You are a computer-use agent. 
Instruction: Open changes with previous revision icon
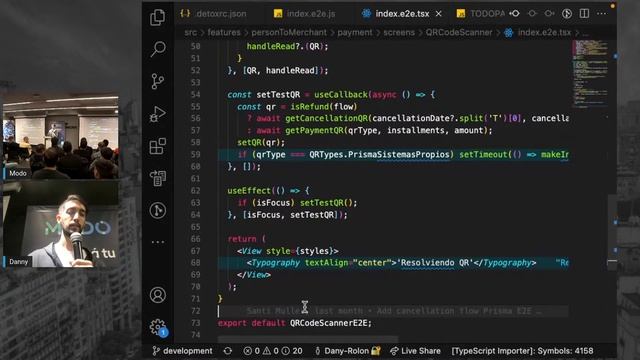click(x=515, y=13)
